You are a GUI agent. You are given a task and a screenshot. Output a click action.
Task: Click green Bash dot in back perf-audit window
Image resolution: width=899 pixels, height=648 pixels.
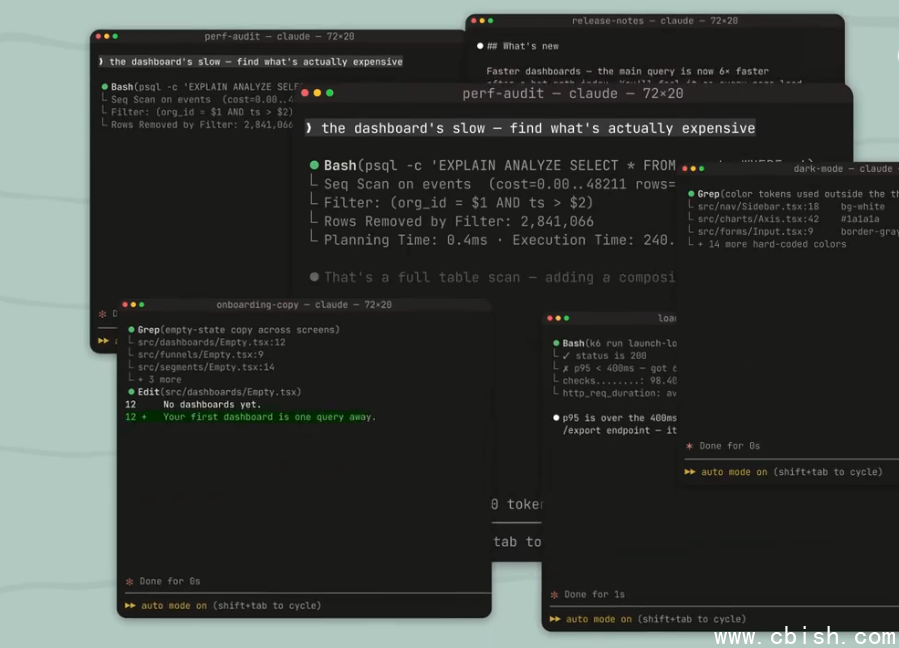(105, 87)
